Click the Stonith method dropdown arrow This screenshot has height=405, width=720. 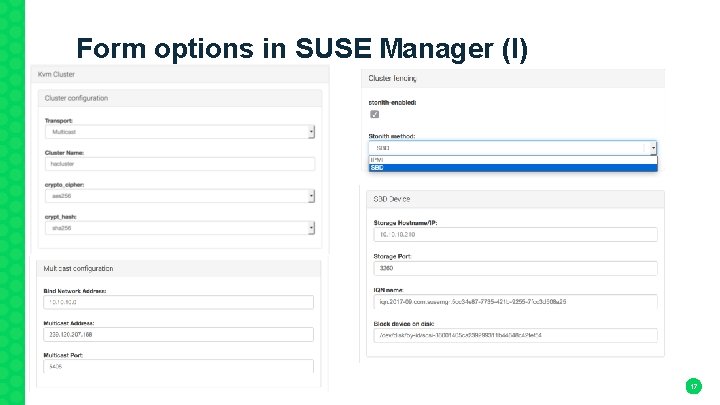(x=653, y=148)
